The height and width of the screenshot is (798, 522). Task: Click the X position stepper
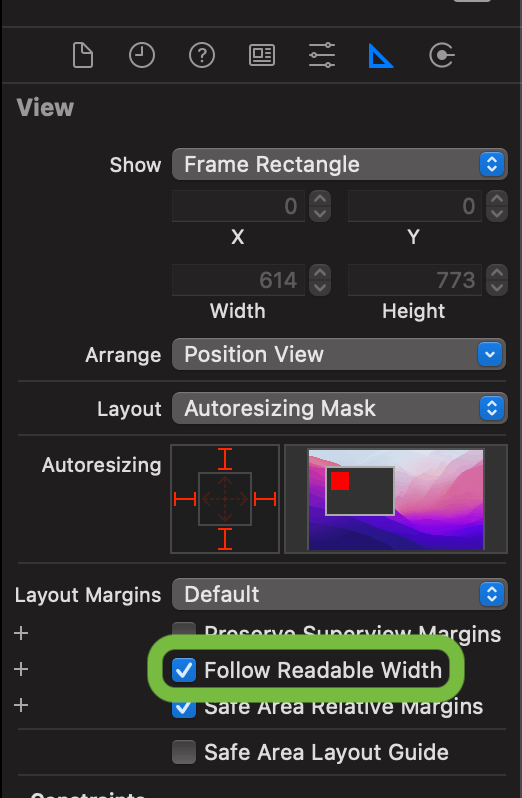tap(320, 206)
